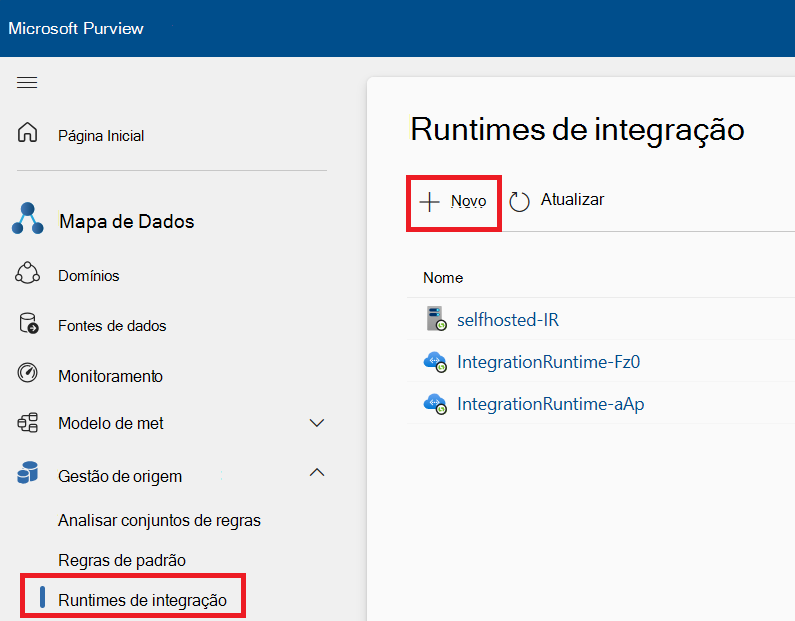Click the Página Inicial home icon
795x621 pixels.
(x=28, y=134)
